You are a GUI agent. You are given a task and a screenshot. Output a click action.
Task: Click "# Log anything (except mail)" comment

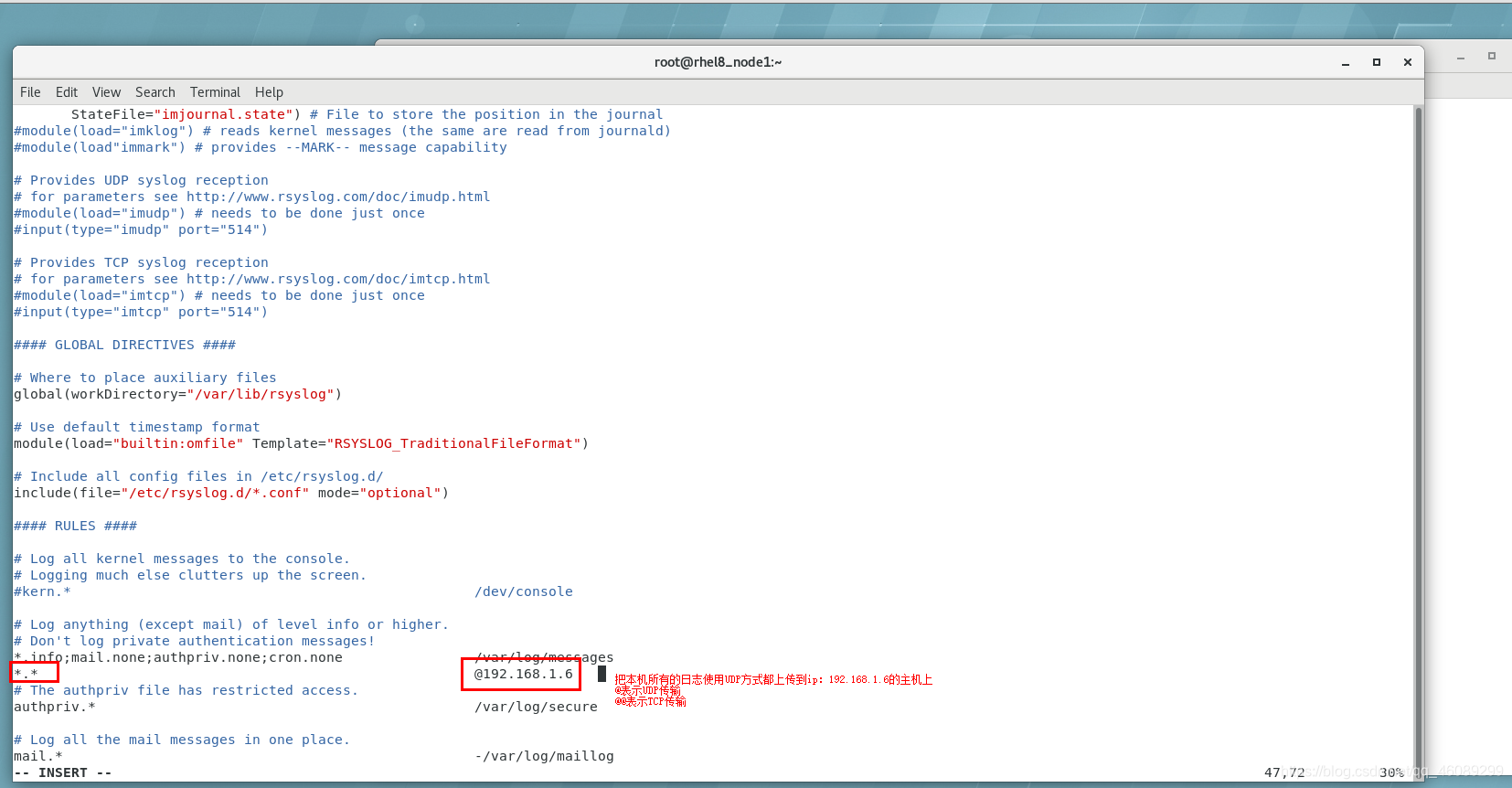pyautogui.click(x=231, y=624)
